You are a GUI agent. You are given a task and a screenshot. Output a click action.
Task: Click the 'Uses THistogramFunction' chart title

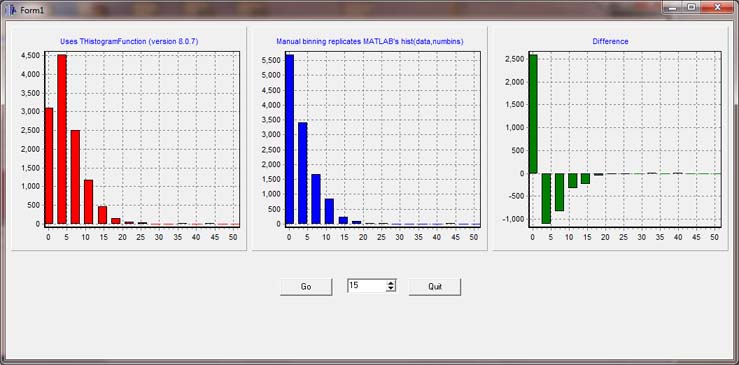point(129,41)
